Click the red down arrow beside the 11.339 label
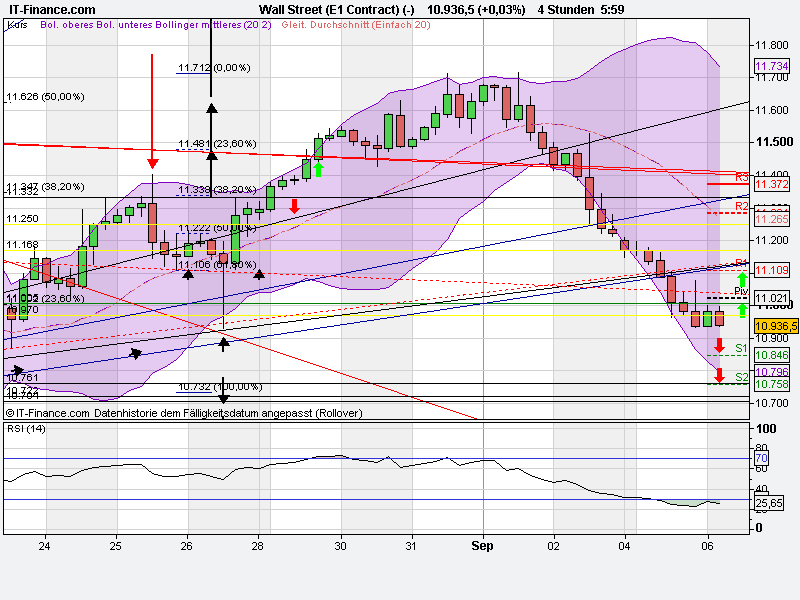The image size is (800, 600). coord(295,205)
